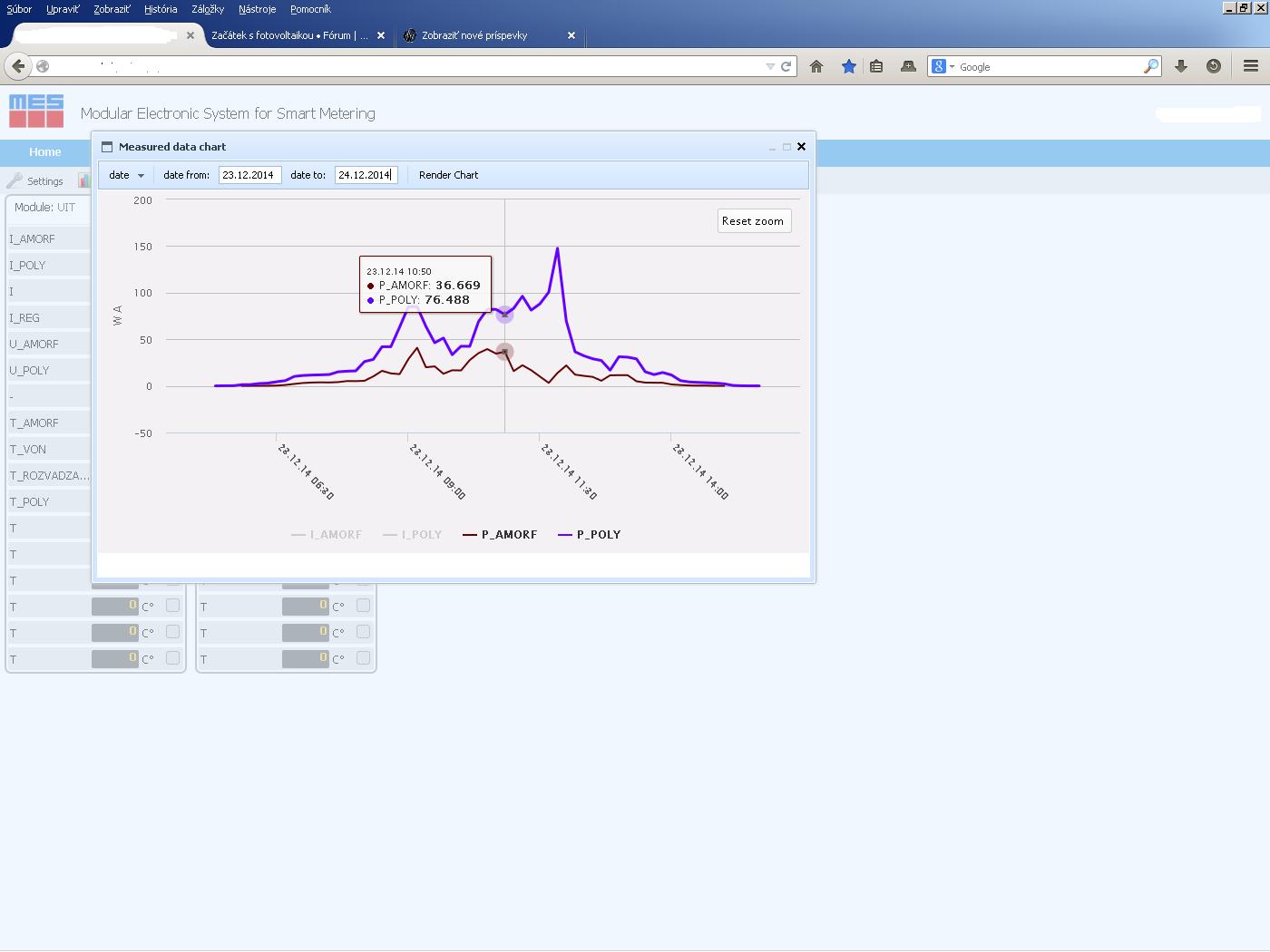Expand the URL bar history dropdown
Viewport: 1270px width, 952px height.
tap(770, 66)
